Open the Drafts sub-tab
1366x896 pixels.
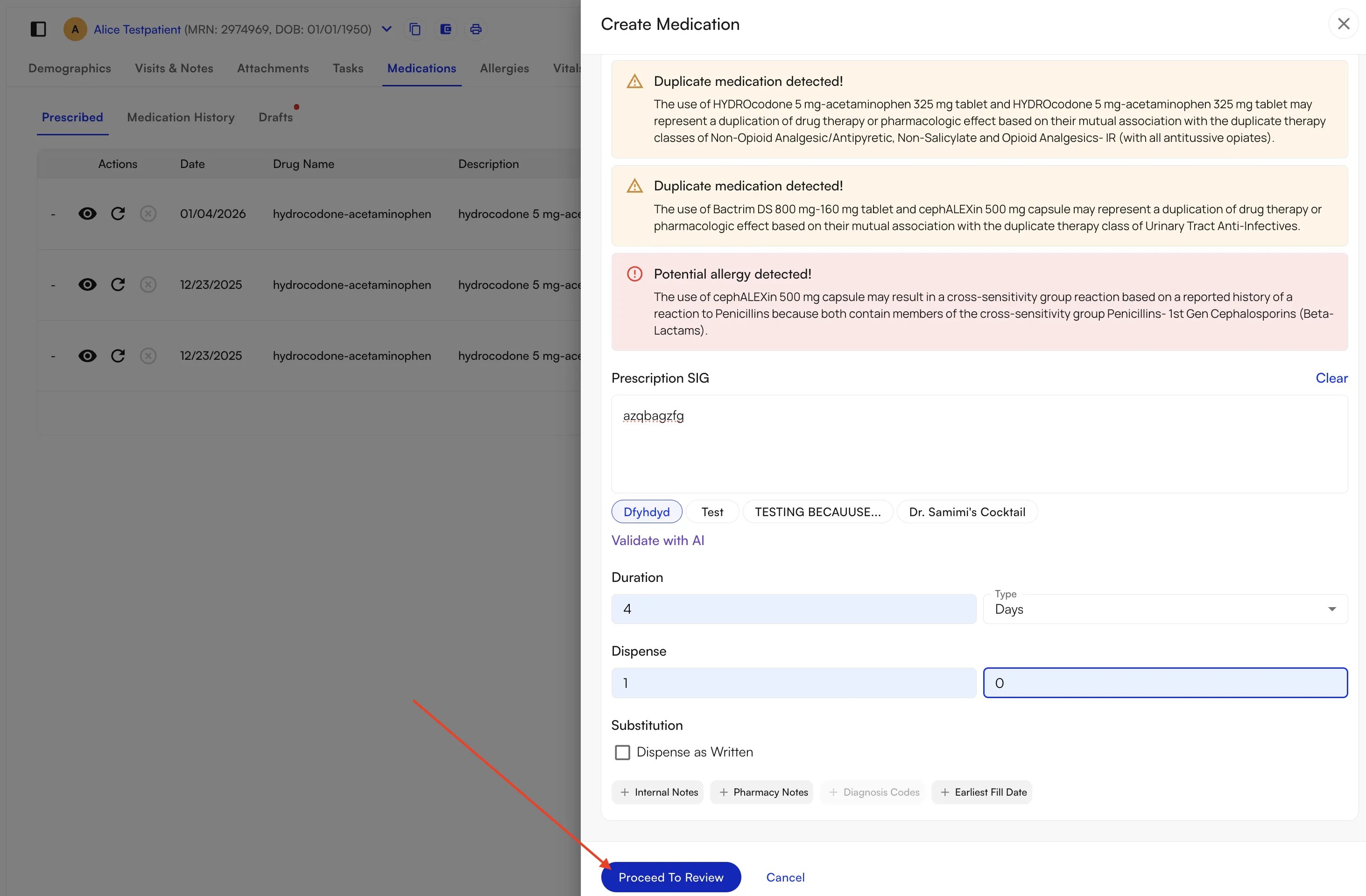pos(275,117)
